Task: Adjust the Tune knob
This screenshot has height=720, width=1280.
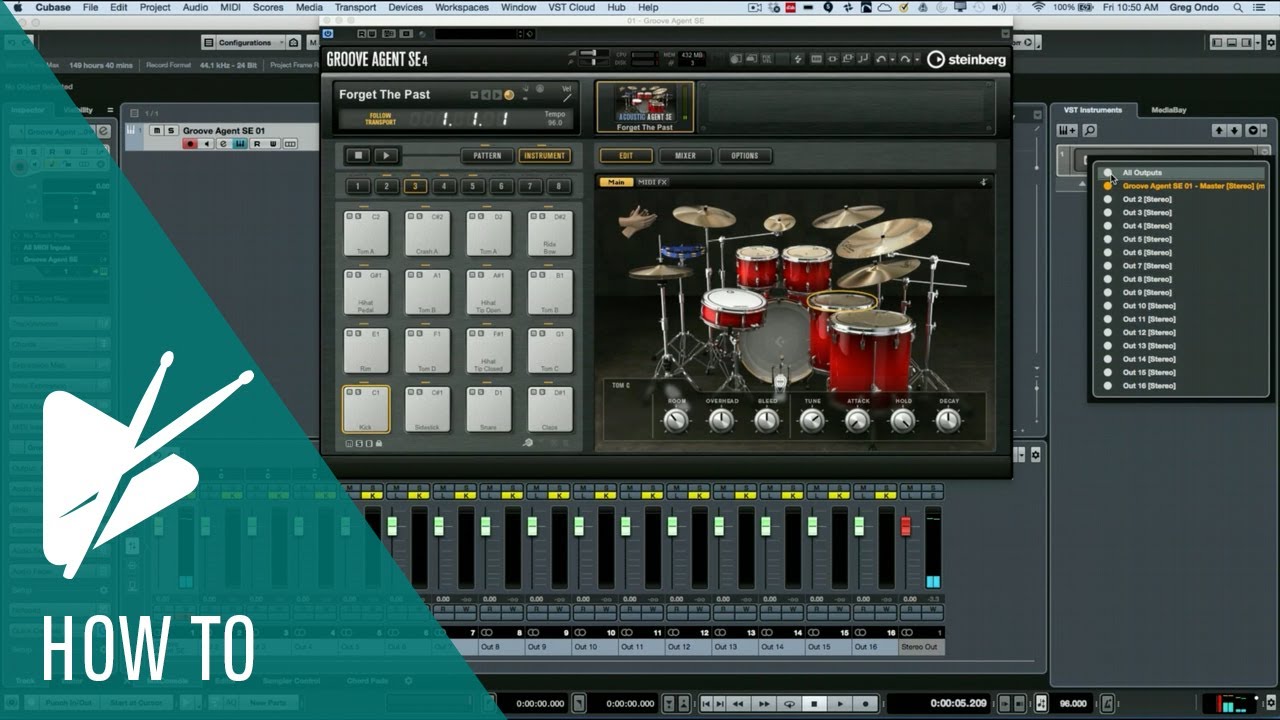Action: (x=812, y=420)
